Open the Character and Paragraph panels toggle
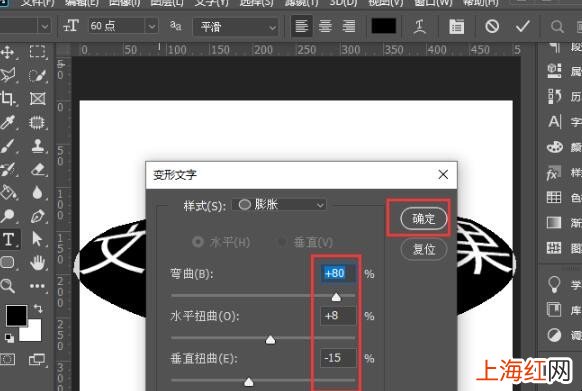This screenshot has height=391, width=582. pyautogui.click(x=456, y=27)
